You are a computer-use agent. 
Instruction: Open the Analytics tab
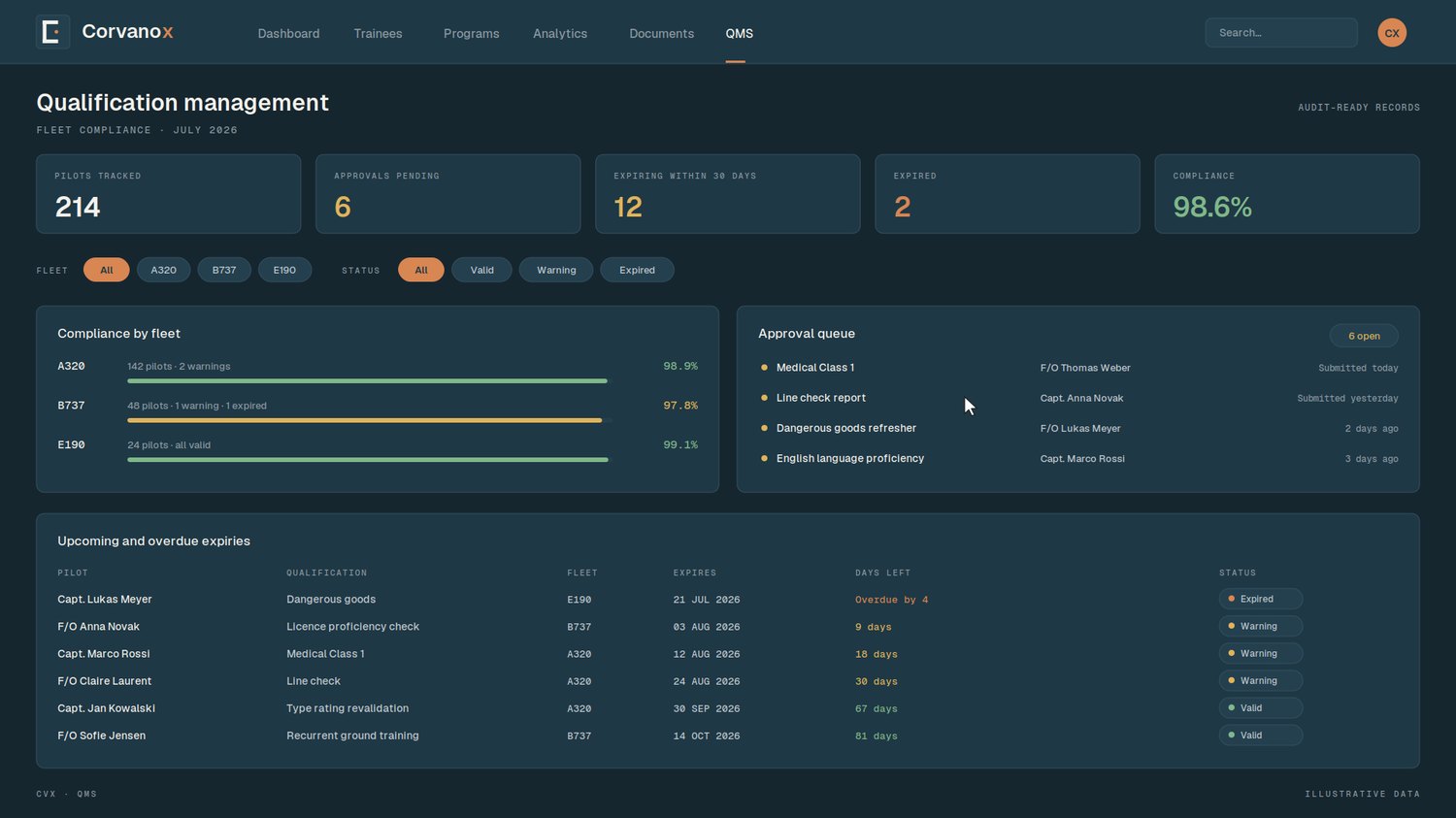pos(560,33)
